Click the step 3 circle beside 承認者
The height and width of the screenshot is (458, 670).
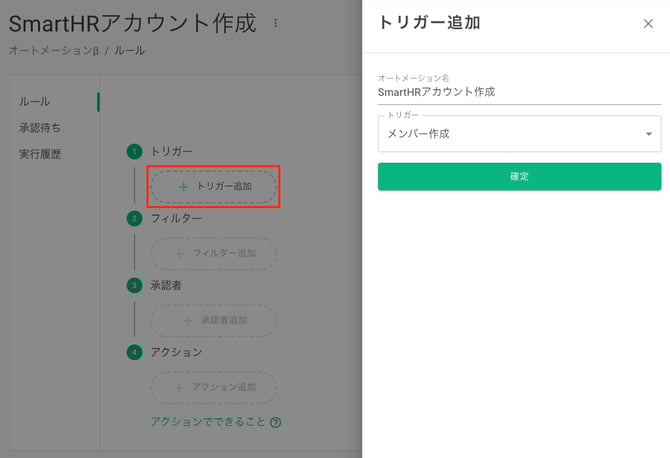point(134,285)
